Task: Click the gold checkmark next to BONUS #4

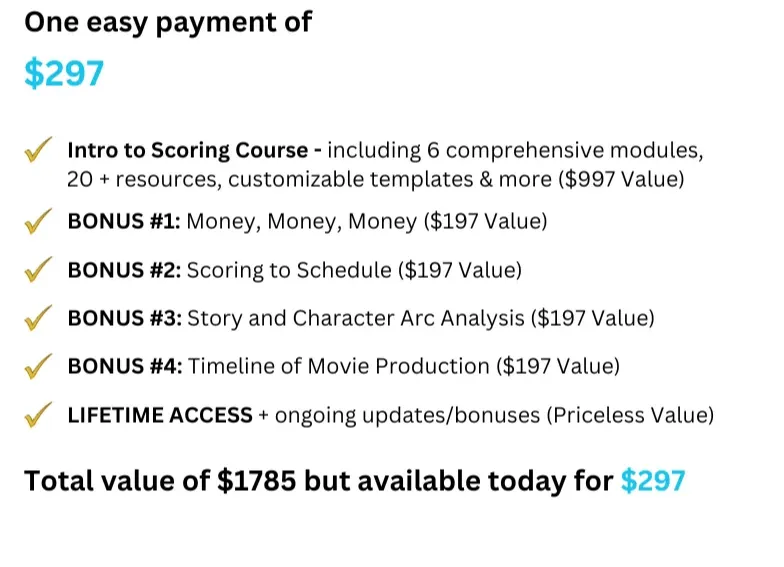Action: tap(38, 366)
